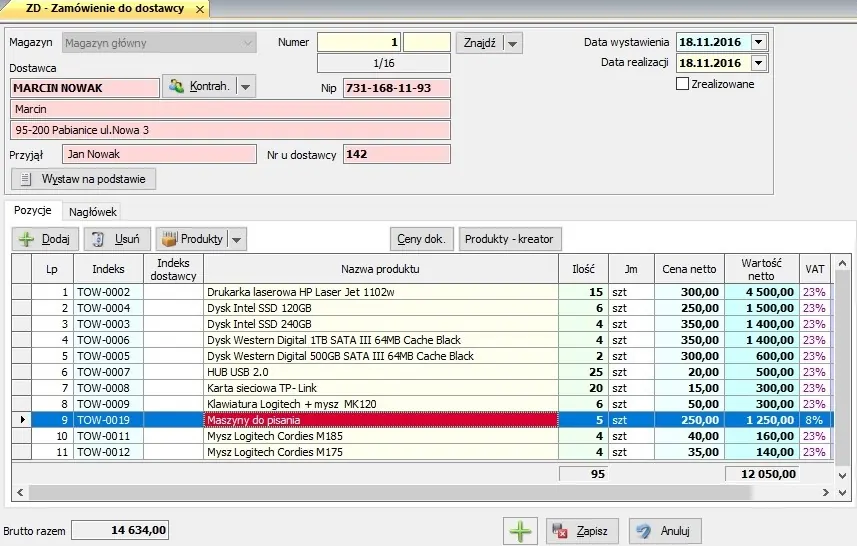857x546 pixels.
Task: Click the VAT column header
Action: [814, 269]
